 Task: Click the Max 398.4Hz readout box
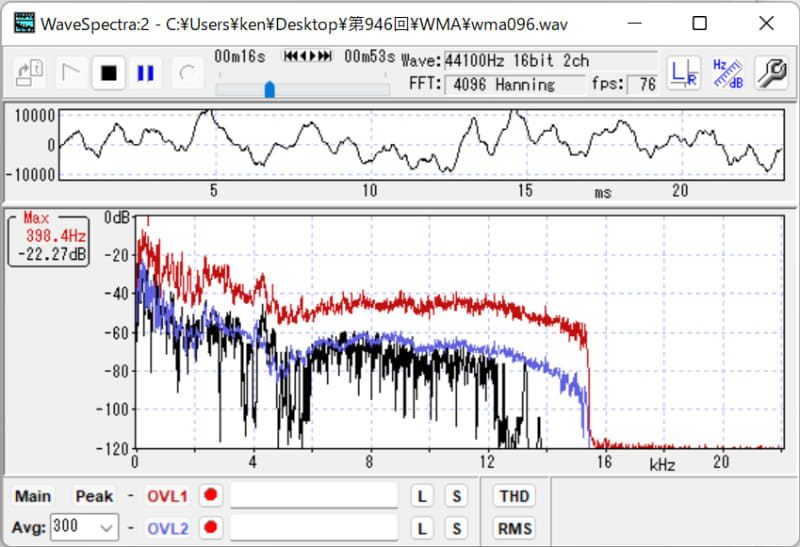(x=49, y=240)
